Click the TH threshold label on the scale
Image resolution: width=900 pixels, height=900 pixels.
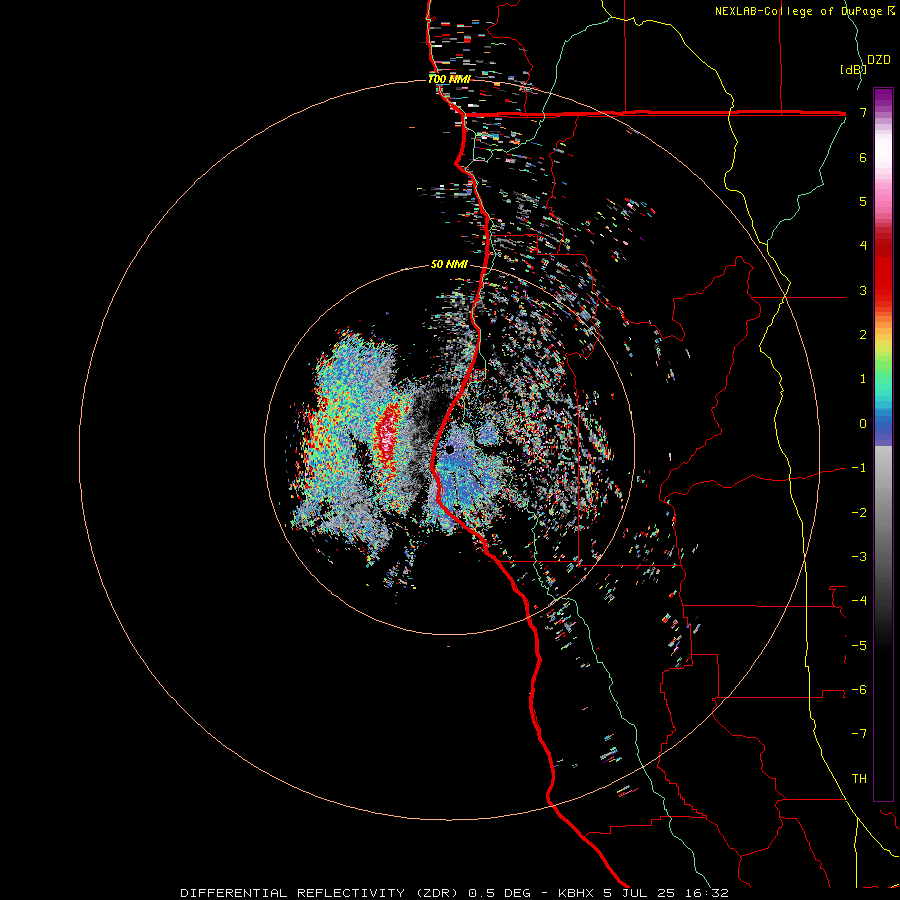point(859,778)
